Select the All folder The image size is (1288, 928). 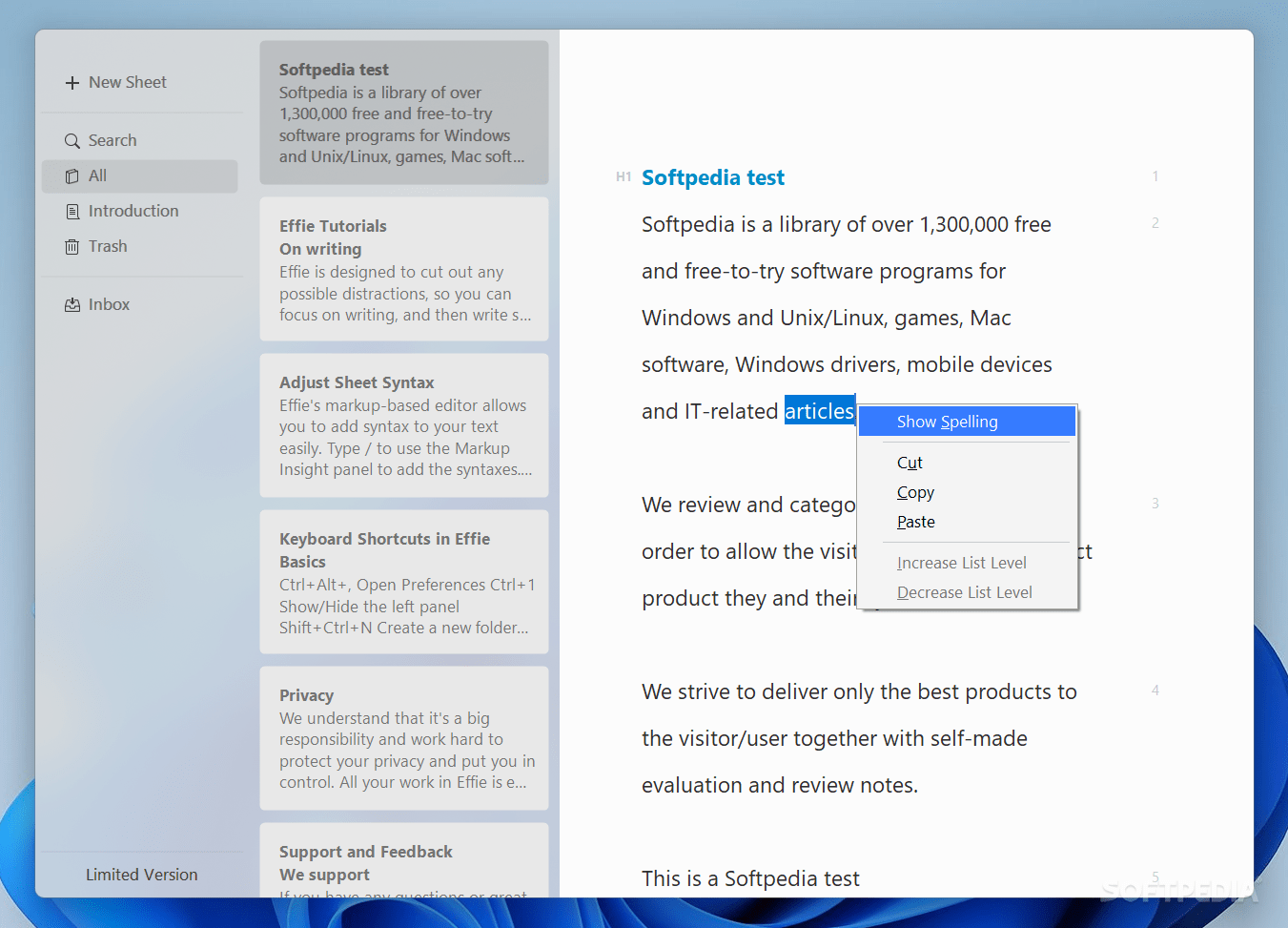(140, 175)
